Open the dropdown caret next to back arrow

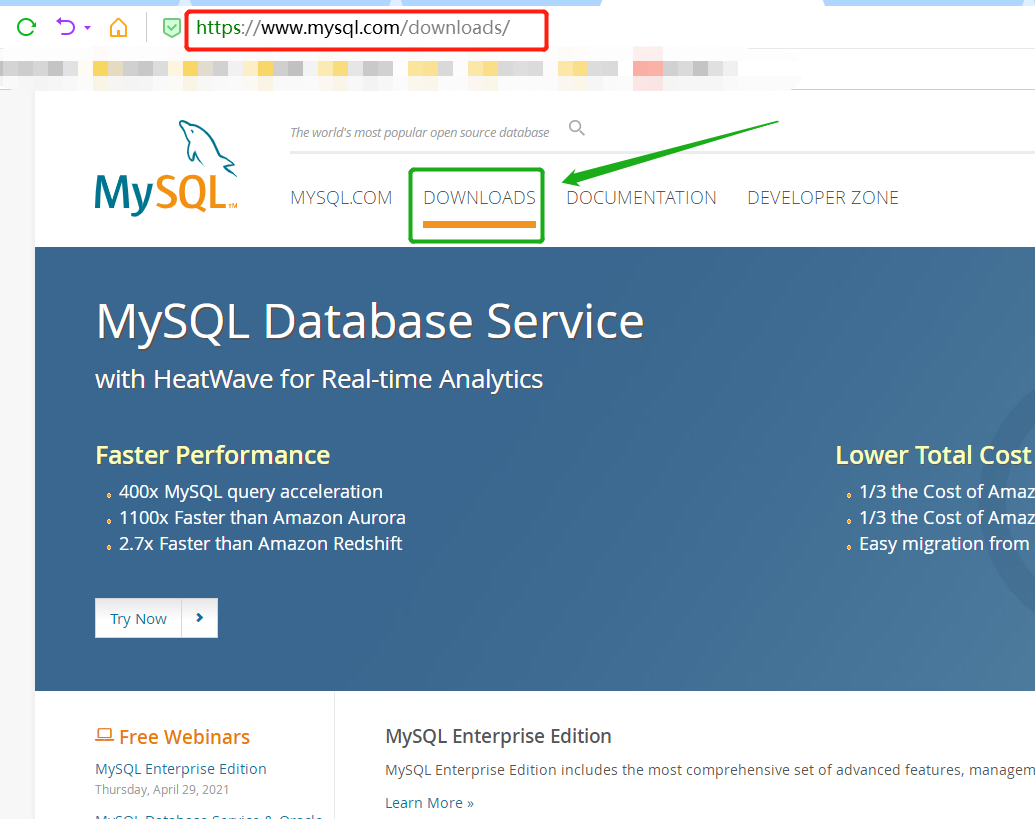coord(85,27)
